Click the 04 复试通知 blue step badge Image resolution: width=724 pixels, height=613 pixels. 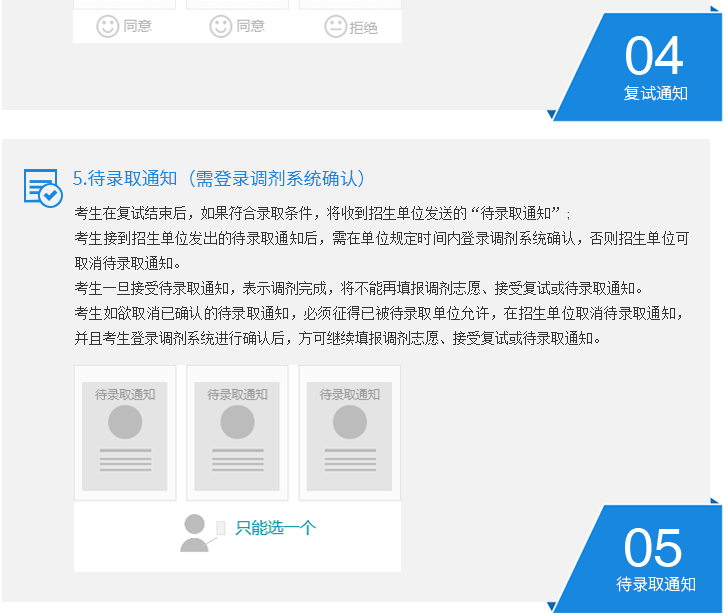tap(639, 67)
